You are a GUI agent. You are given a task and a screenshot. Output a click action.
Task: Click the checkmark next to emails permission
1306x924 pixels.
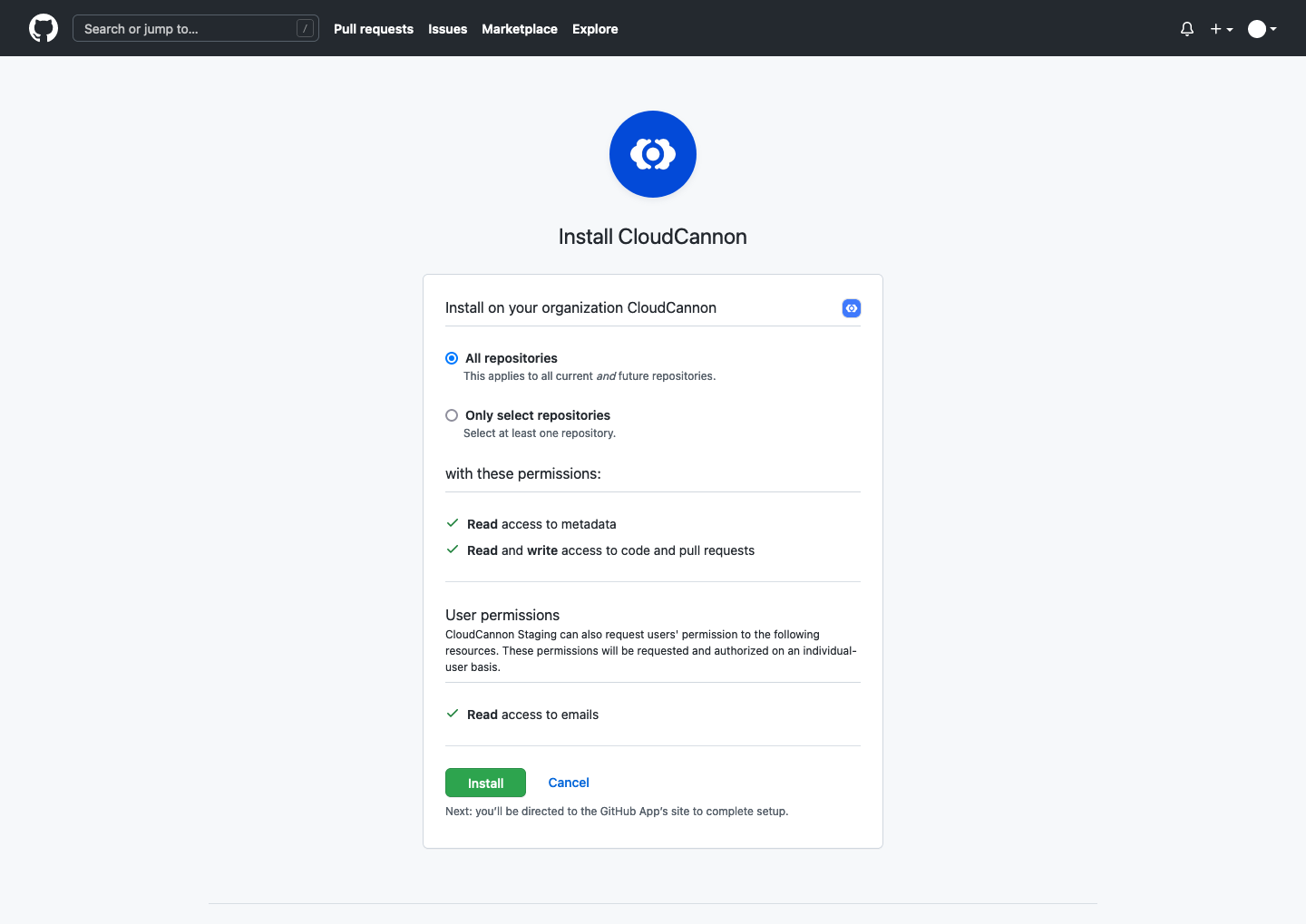click(x=453, y=714)
